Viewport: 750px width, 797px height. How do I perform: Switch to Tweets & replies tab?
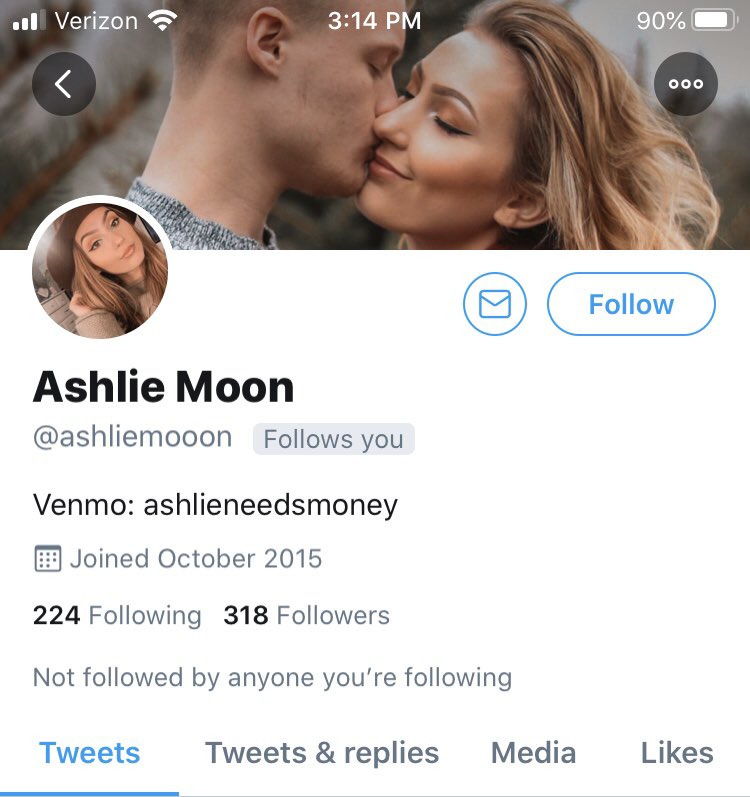pos(322,753)
